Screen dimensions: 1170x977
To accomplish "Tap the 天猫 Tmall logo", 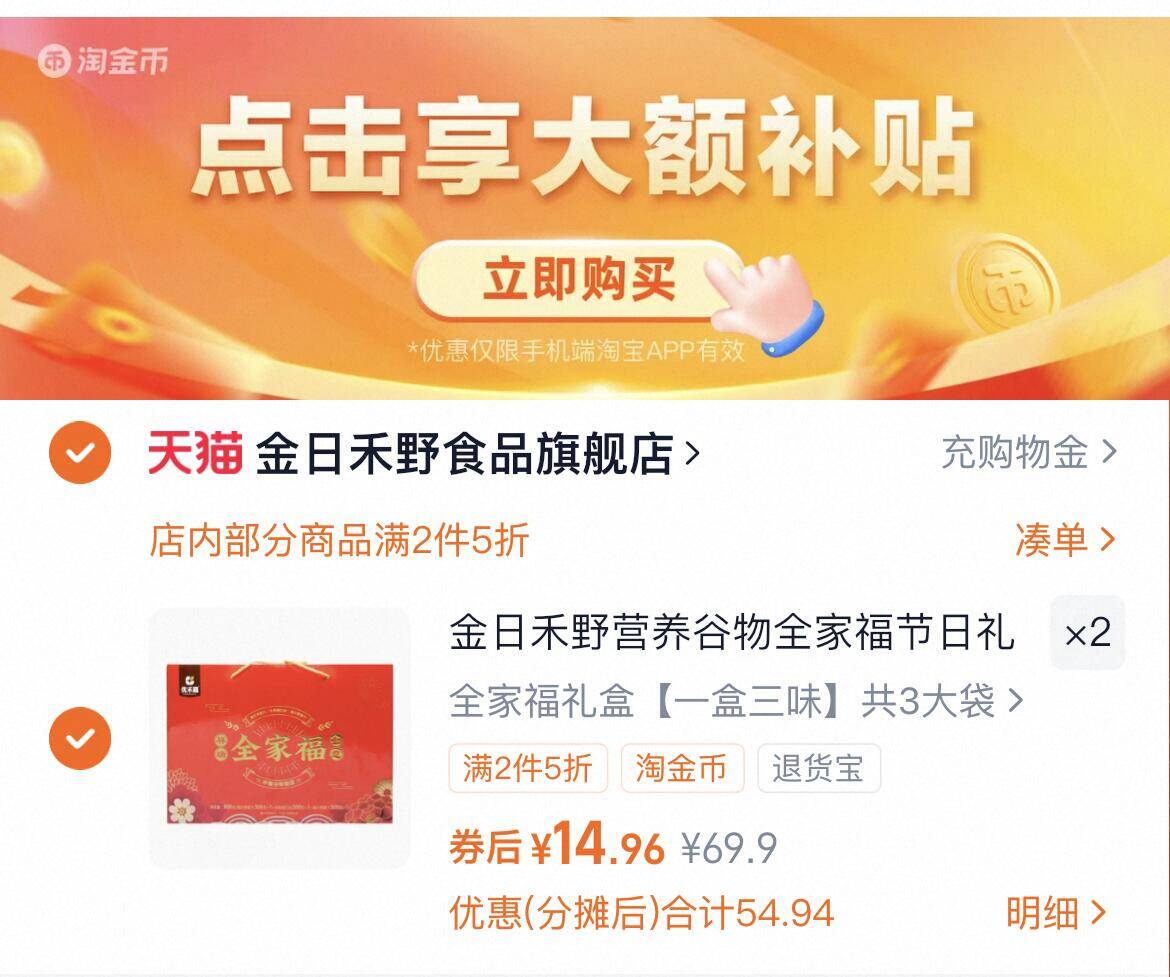I will [x=195, y=452].
